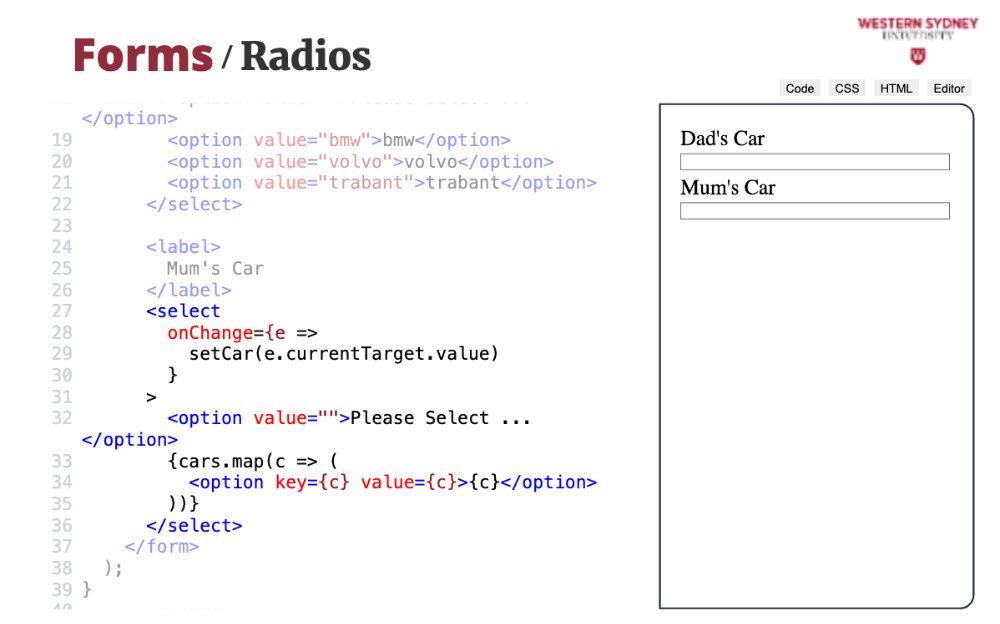The height and width of the screenshot is (624, 1000).
Task: Click the closing </form> tag
Action: point(162,547)
